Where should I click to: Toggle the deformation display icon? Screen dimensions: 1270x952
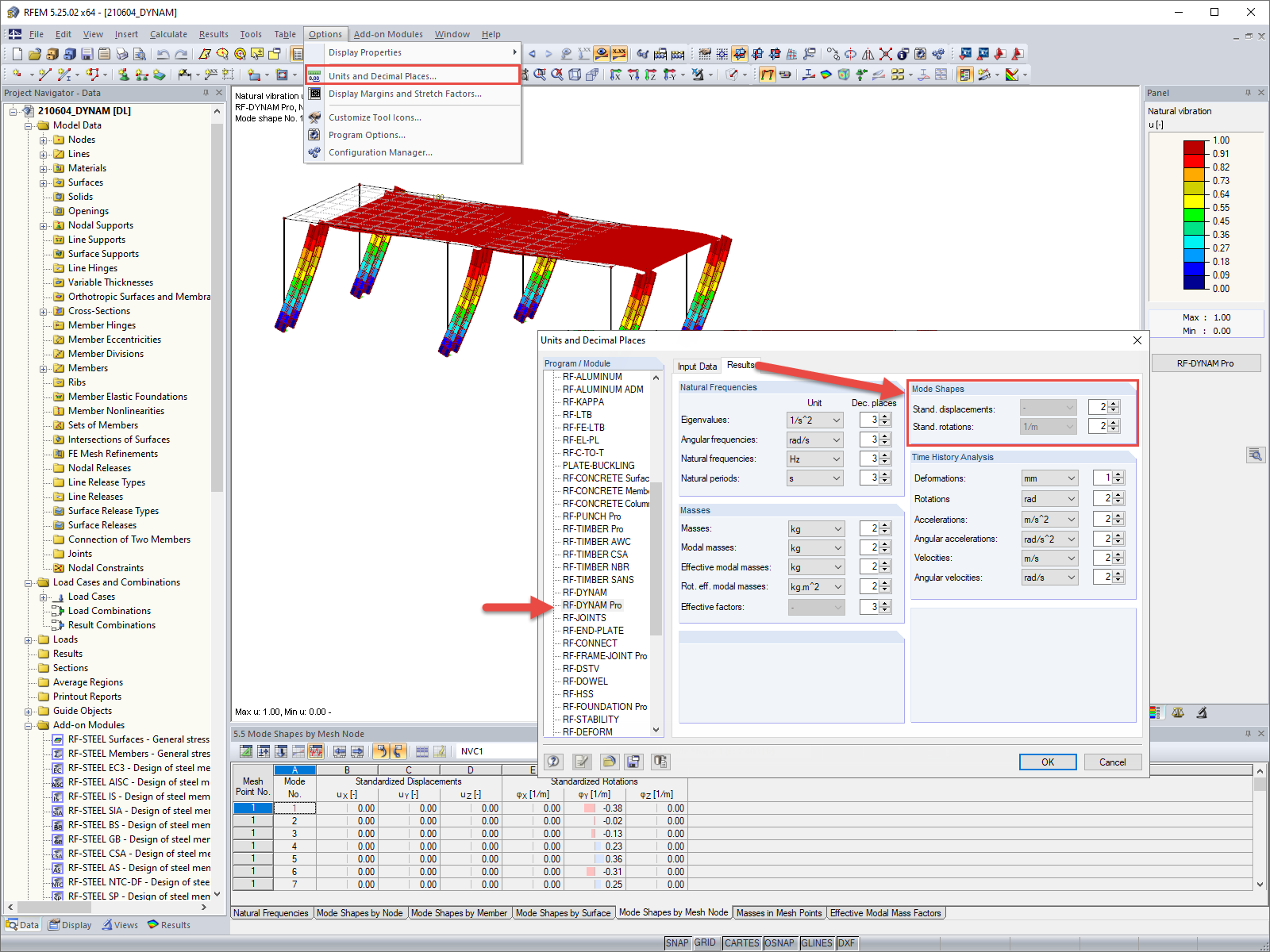coord(768,75)
